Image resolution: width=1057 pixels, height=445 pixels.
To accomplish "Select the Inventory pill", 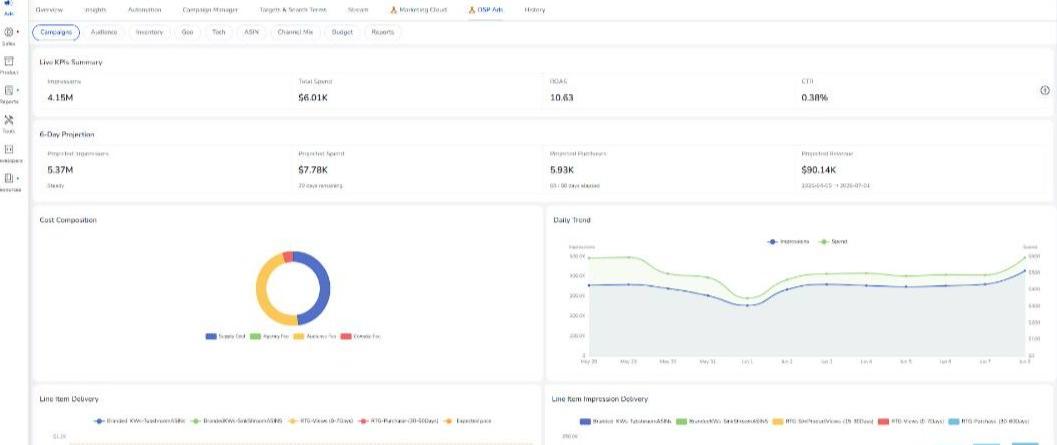I will pos(149,32).
